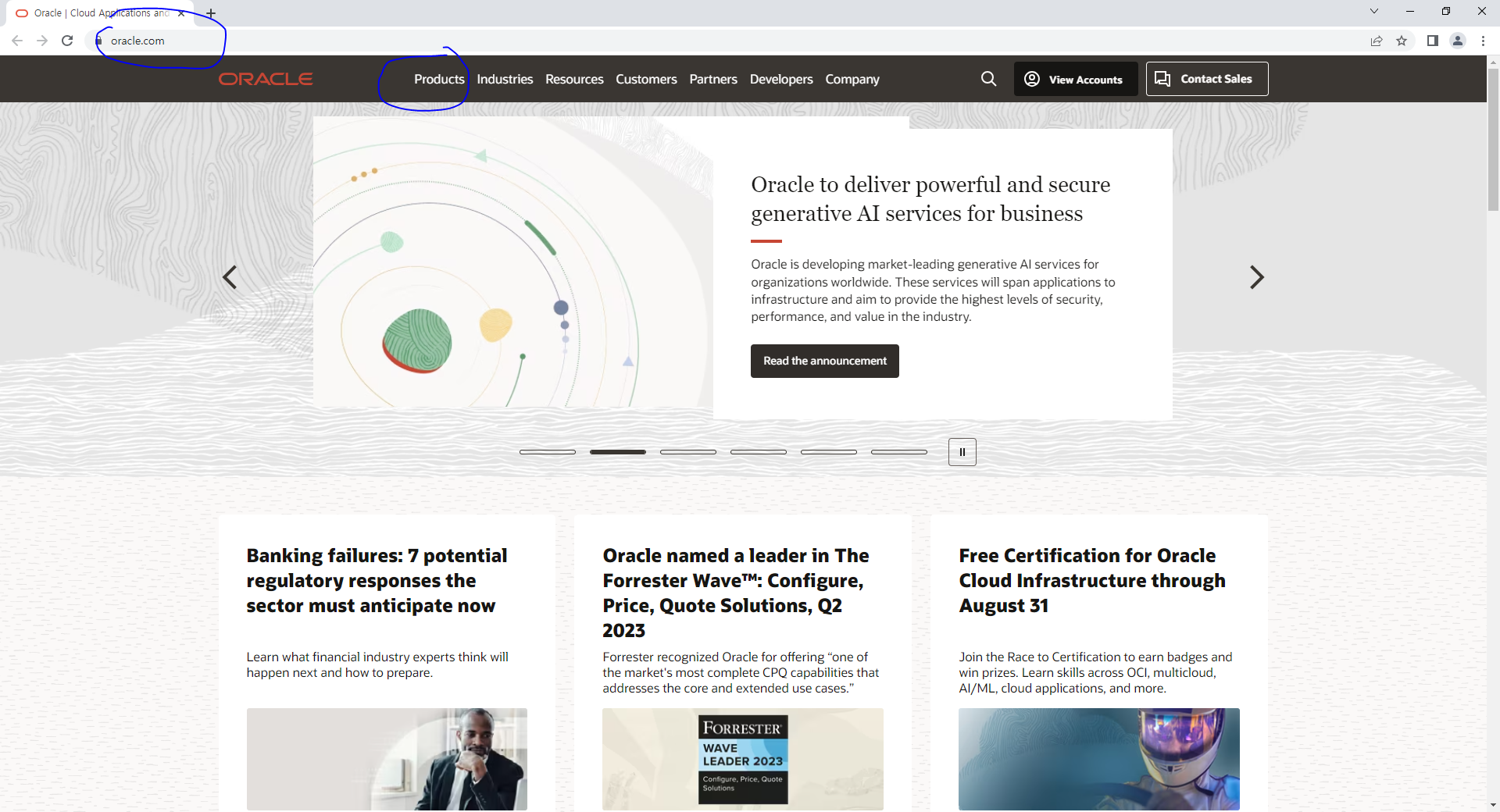Open the site search magnifier icon
The image size is (1500, 812).
[988, 79]
